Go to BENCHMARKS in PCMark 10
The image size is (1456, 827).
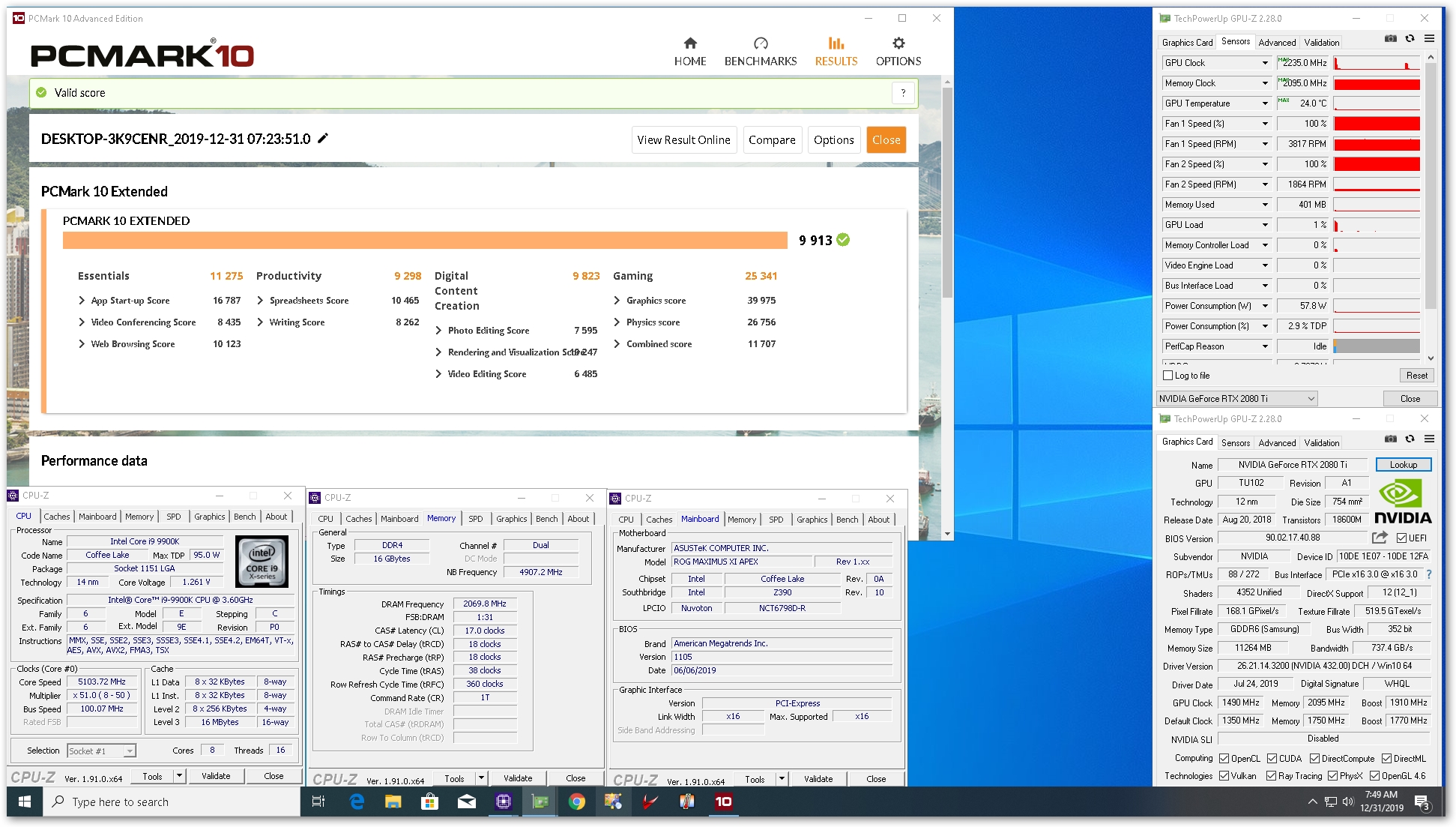point(760,52)
